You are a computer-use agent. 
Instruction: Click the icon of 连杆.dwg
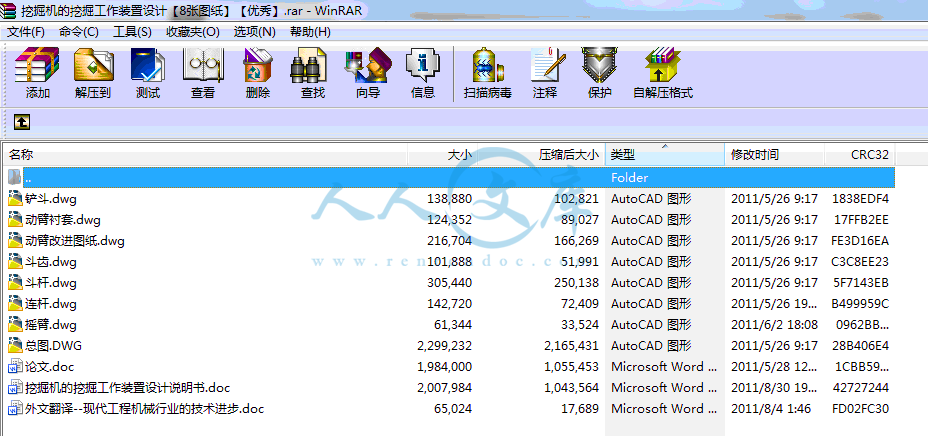(15, 304)
